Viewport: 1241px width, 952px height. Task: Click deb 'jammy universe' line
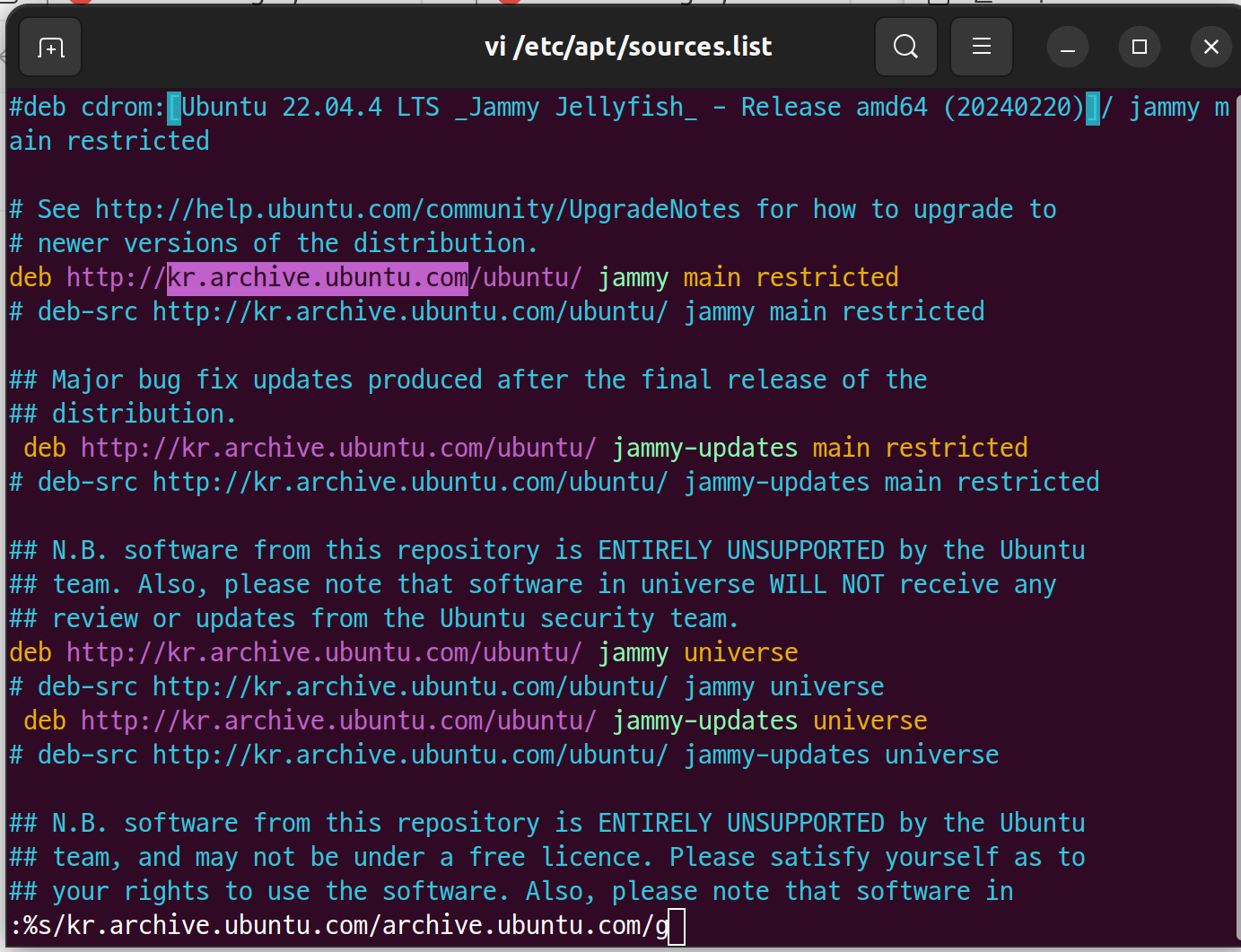click(x=404, y=653)
